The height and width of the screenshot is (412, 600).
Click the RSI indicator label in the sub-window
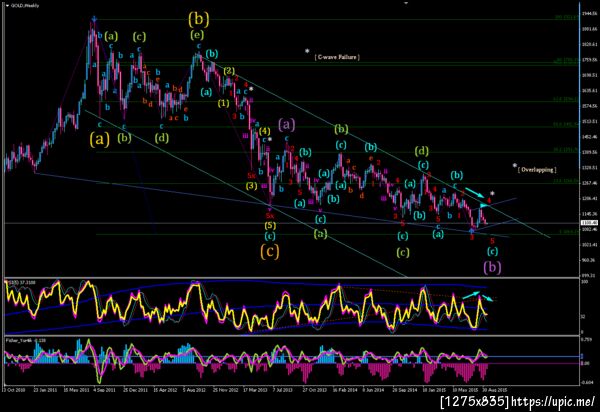(16, 282)
